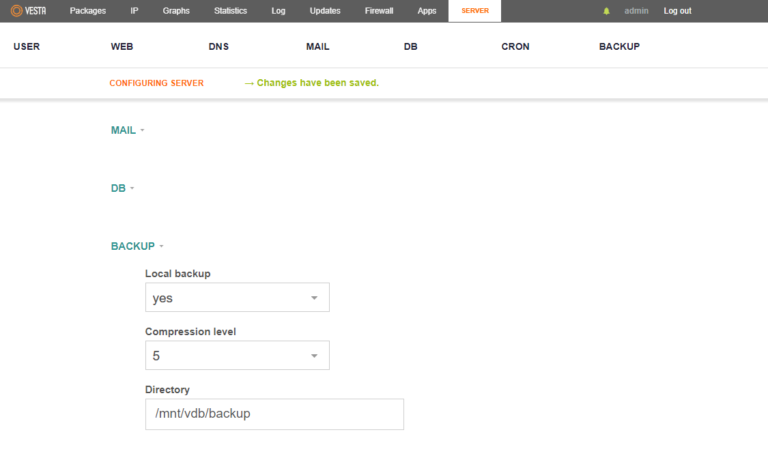Screen dimensions: 768x458
Task: Open the notifications bell icon
Action: click(606, 11)
